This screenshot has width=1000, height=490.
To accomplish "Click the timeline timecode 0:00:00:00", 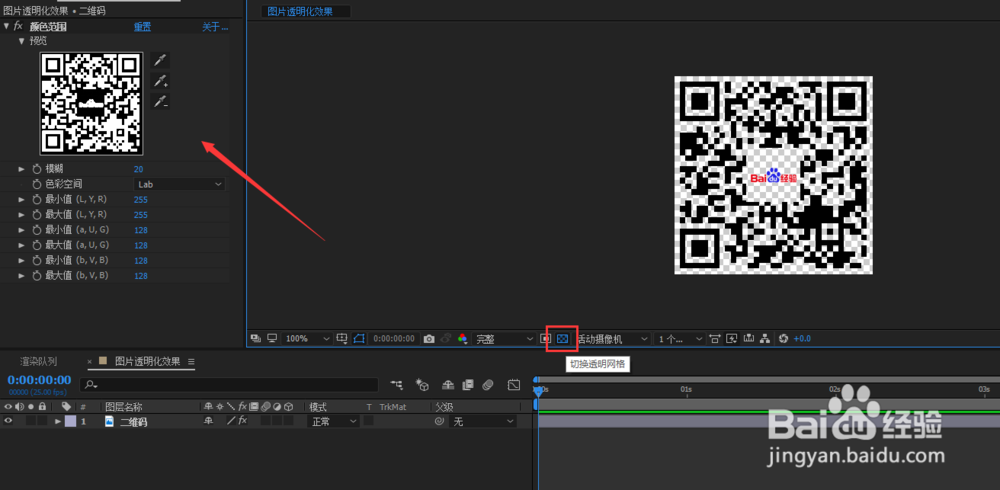I will click(x=40, y=380).
